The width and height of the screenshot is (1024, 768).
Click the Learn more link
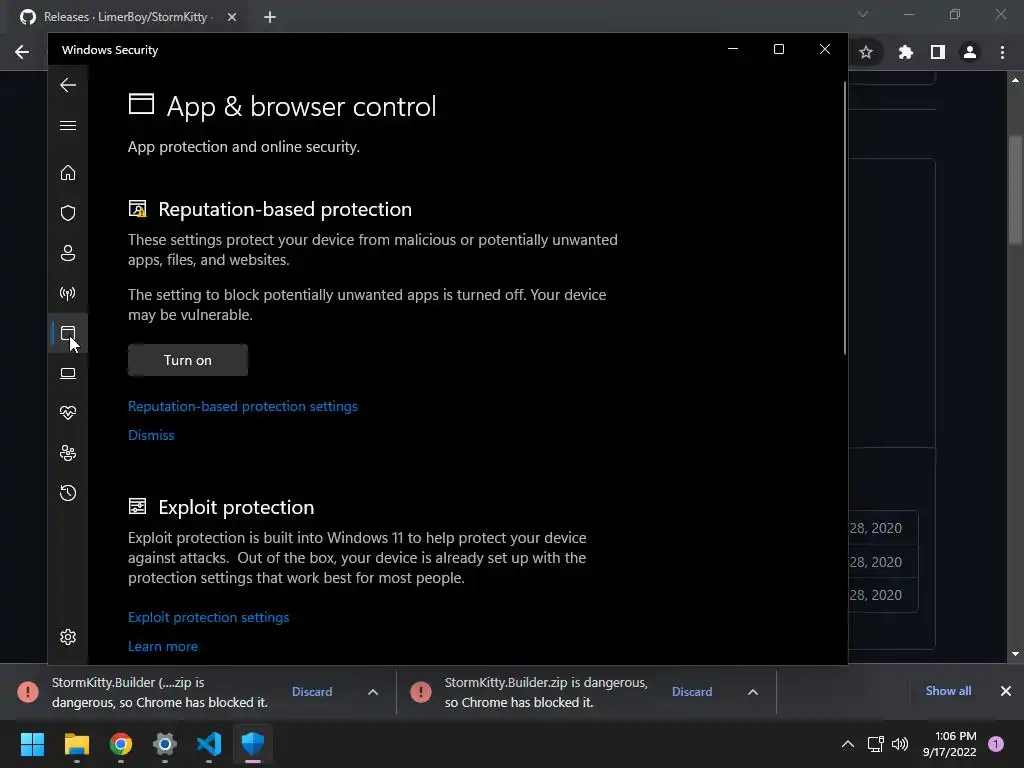coord(163,646)
